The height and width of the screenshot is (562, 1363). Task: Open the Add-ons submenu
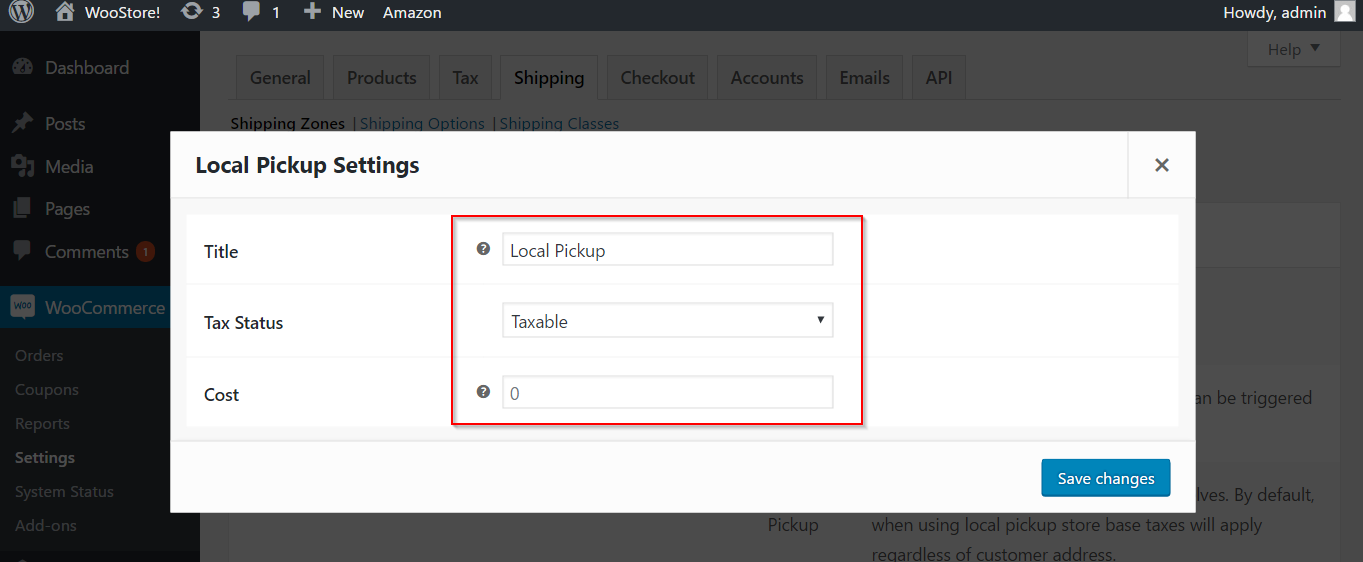pyautogui.click(x=46, y=526)
